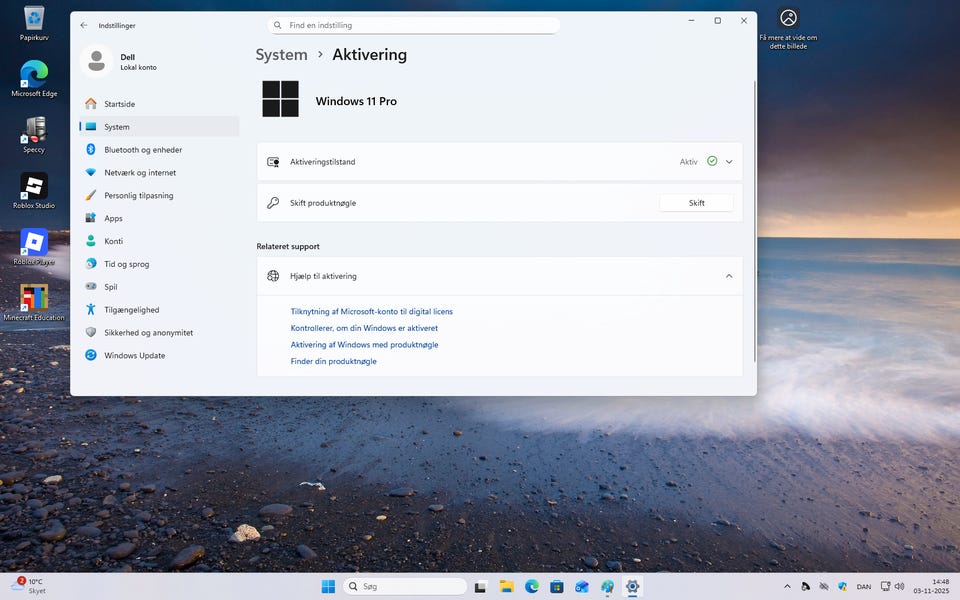
Task: Expand the Aktiveringstilstand row chevron
Action: (x=729, y=162)
